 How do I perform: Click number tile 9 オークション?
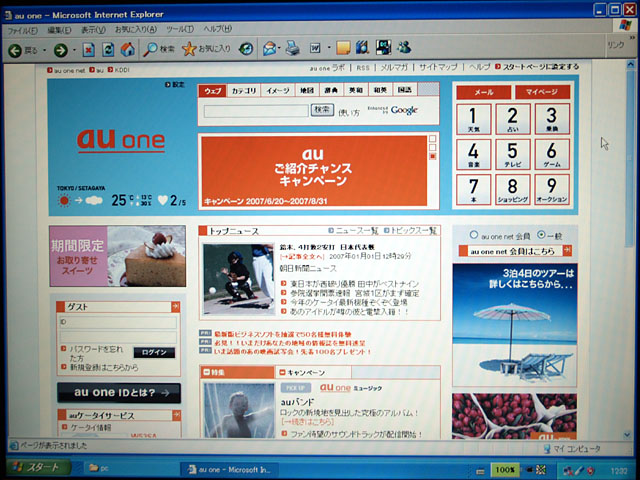(552, 189)
